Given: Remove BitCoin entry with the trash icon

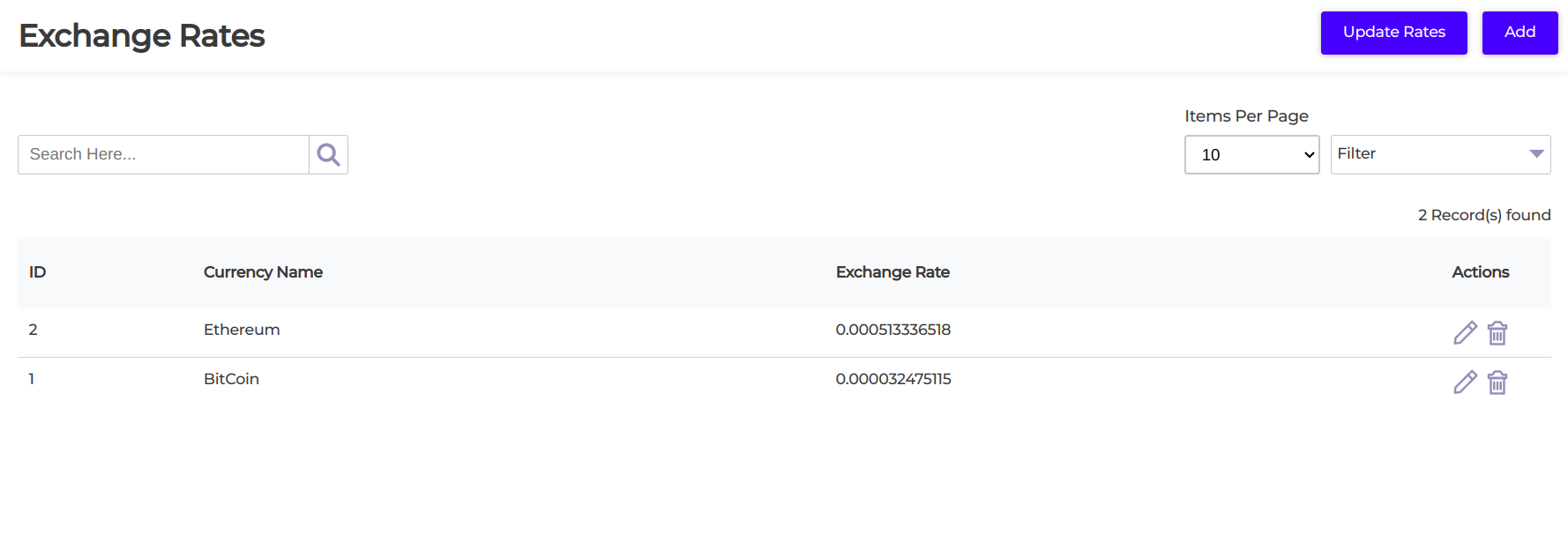Looking at the screenshot, I should click(x=1497, y=382).
